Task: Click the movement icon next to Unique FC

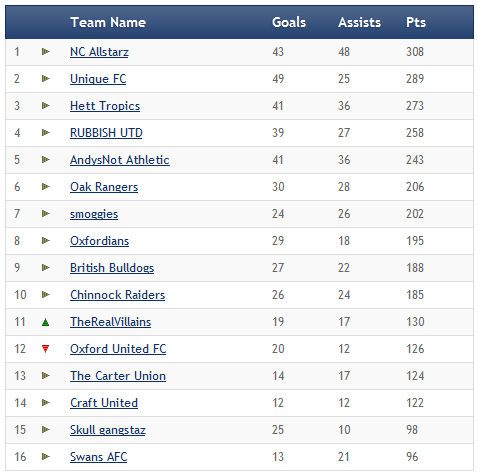Action: tap(46, 79)
